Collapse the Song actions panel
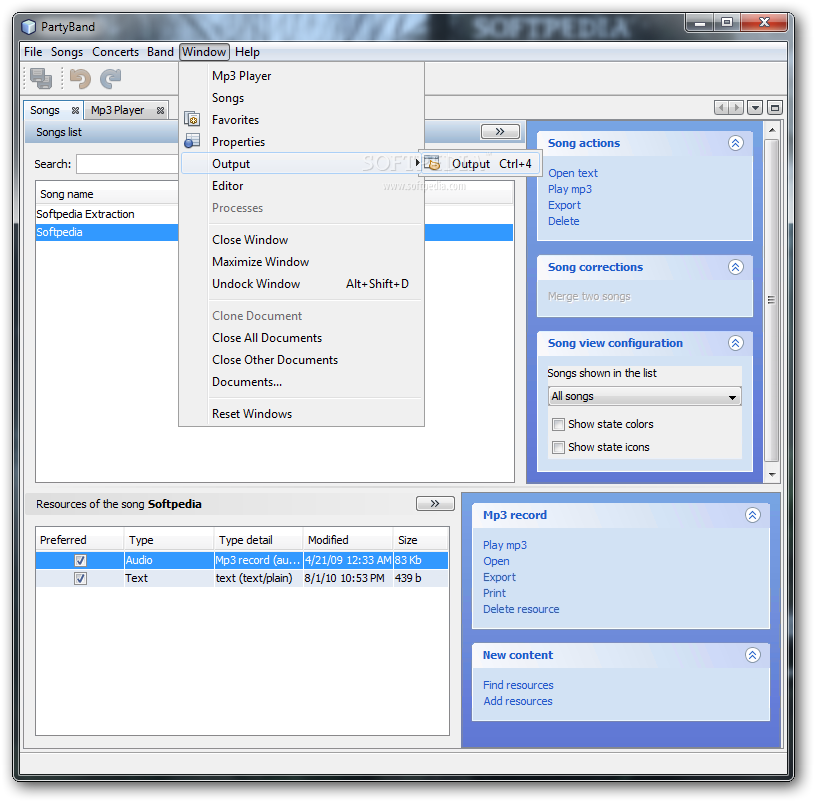Viewport: 815px width, 802px height. coord(735,143)
